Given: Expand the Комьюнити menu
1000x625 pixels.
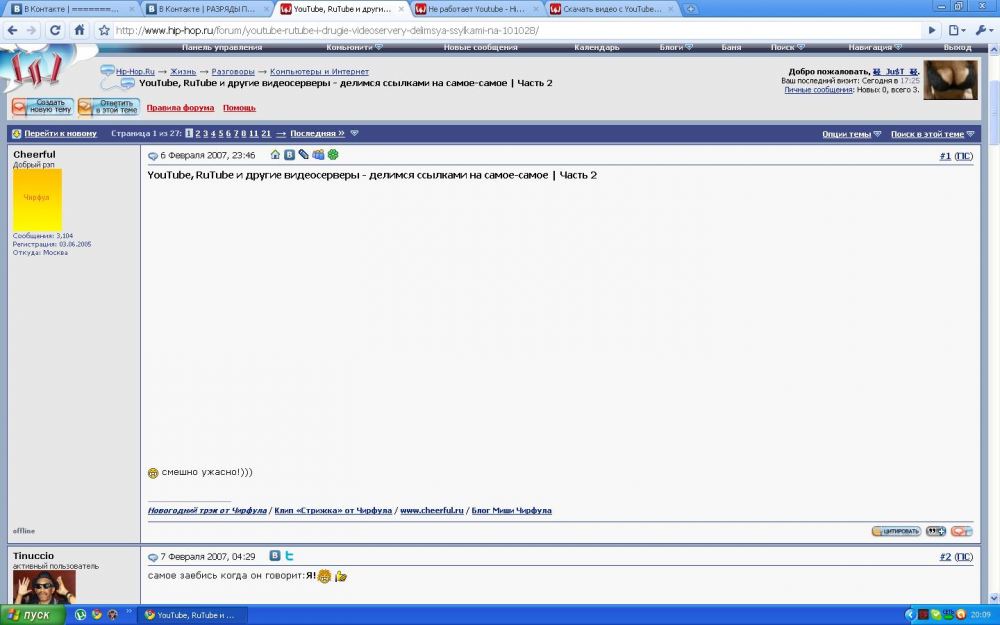Looking at the screenshot, I should point(354,47).
